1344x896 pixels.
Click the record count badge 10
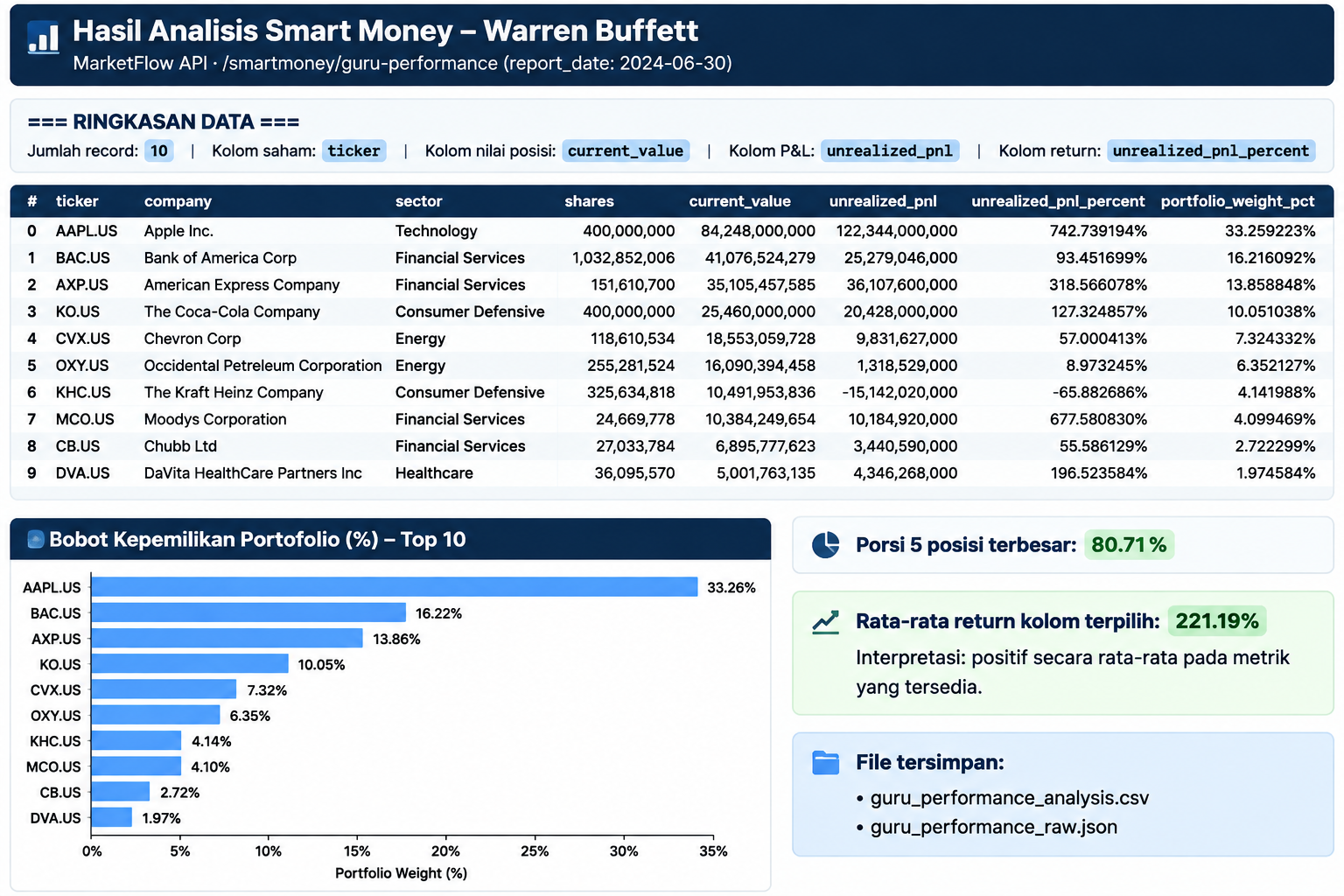(x=159, y=150)
